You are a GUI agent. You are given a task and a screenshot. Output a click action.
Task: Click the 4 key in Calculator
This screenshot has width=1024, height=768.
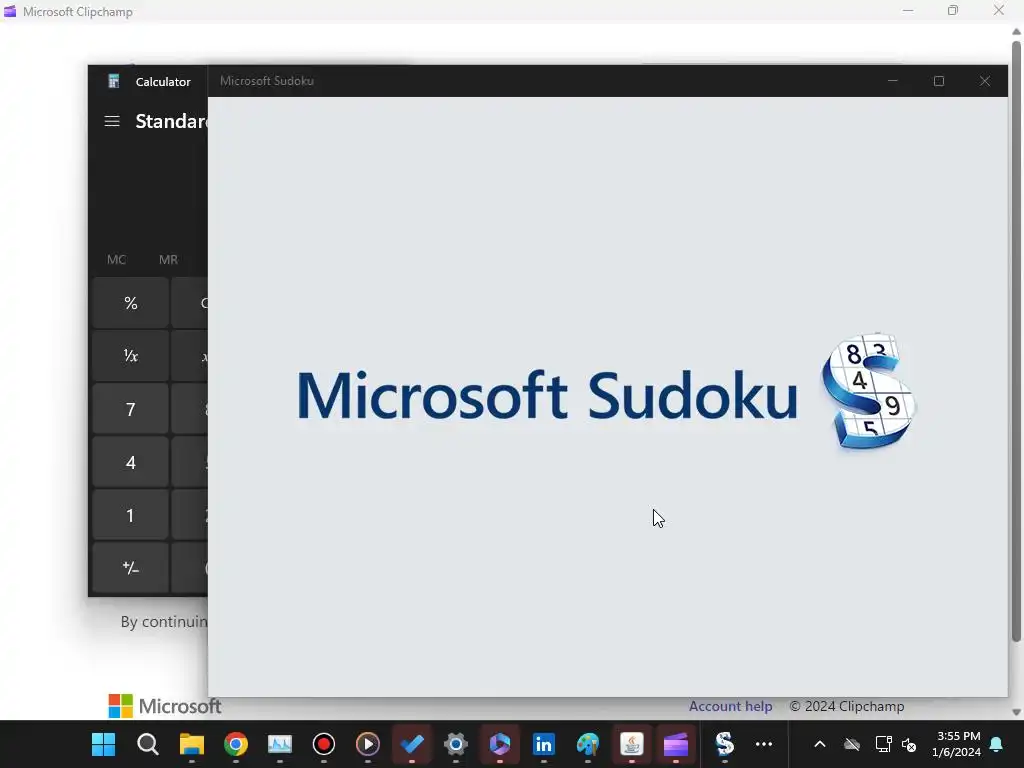pos(131,462)
